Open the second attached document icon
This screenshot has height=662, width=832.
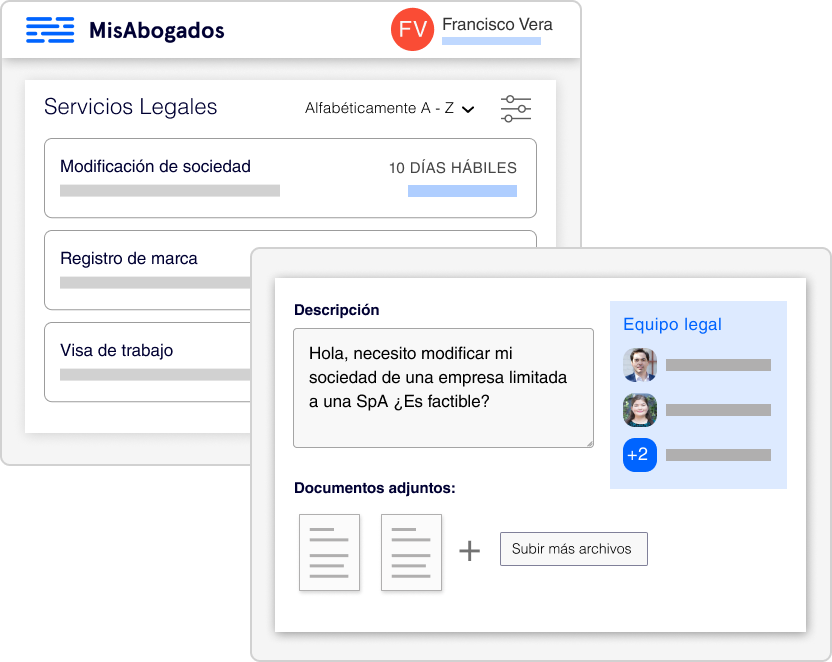[x=411, y=549]
